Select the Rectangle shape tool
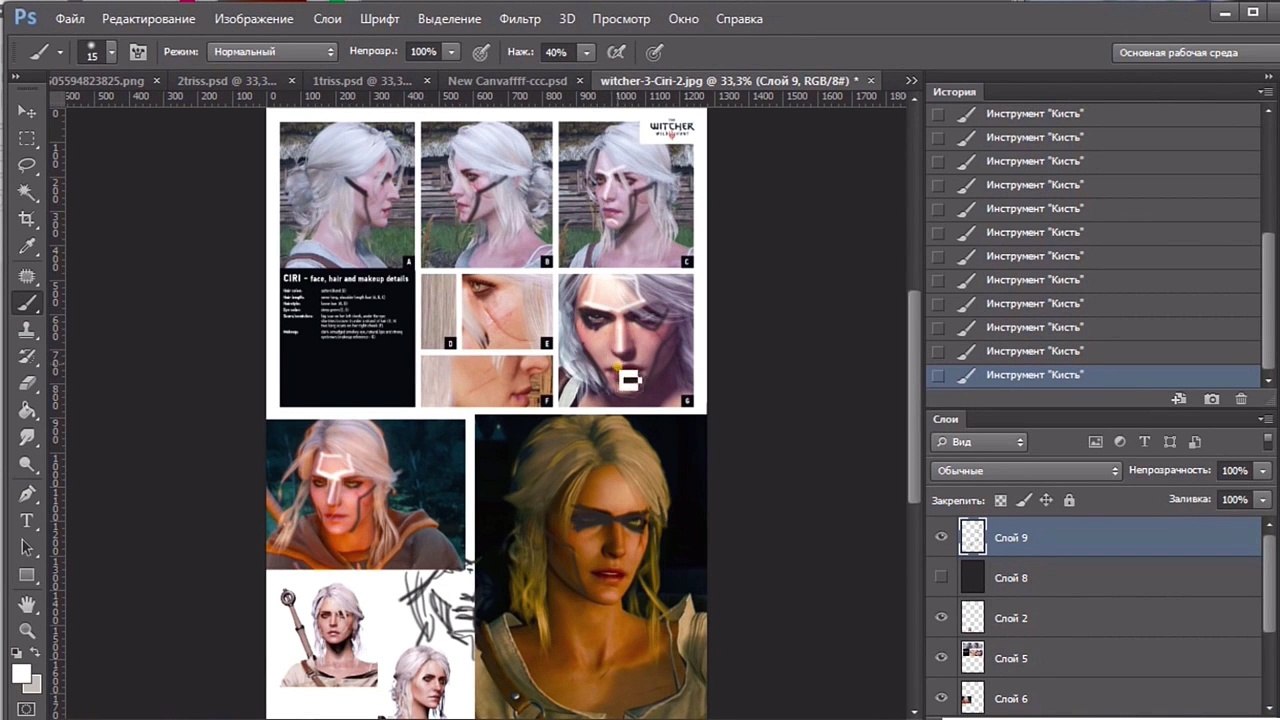Screen dimensions: 1280x720 pos(27,575)
